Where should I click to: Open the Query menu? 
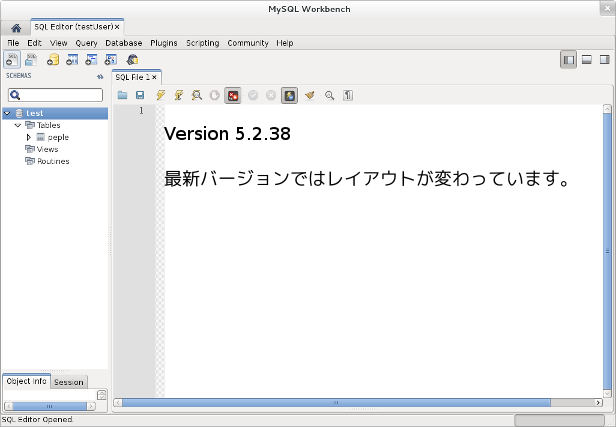coord(86,43)
